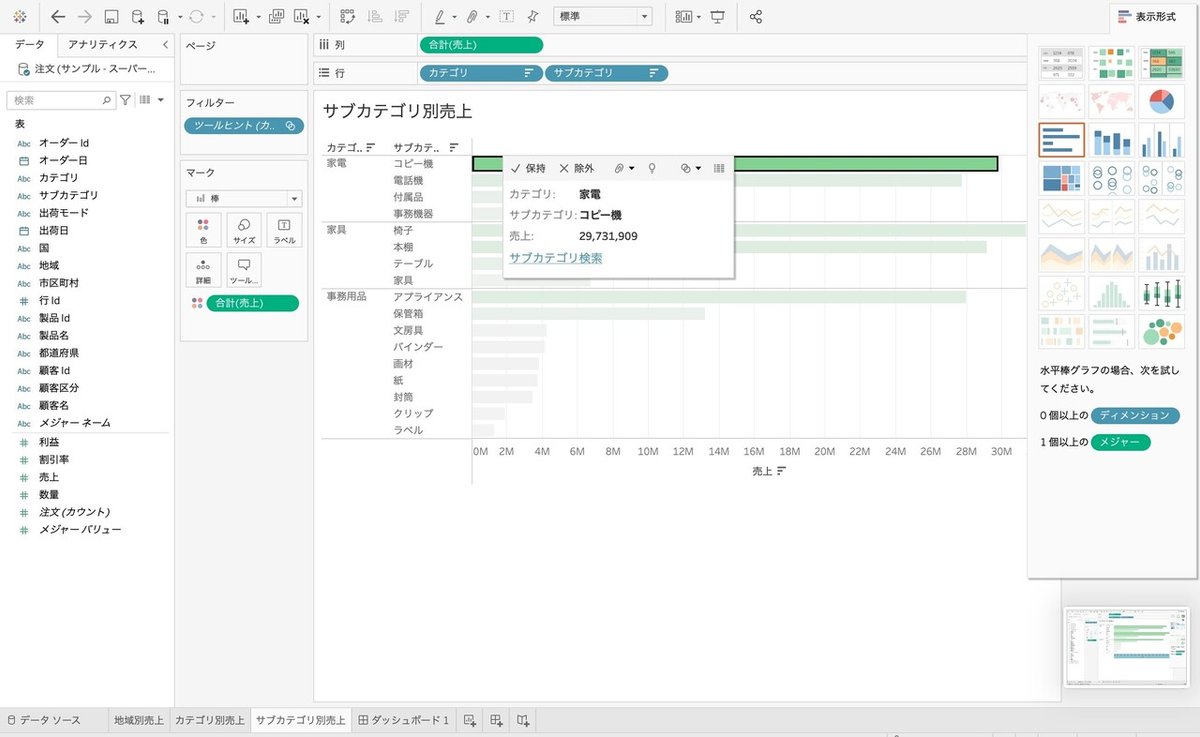1200x737 pixels.
Task: Click the new worksheet tab icon
Action: tap(470, 720)
